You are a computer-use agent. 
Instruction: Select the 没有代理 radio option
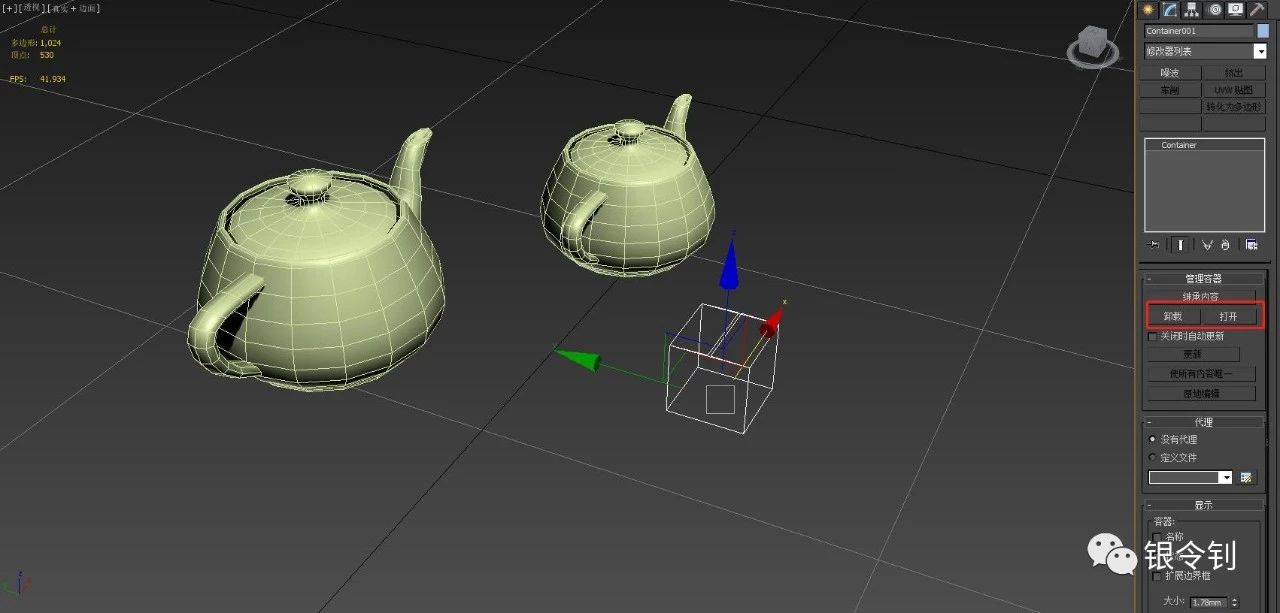click(1153, 439)
